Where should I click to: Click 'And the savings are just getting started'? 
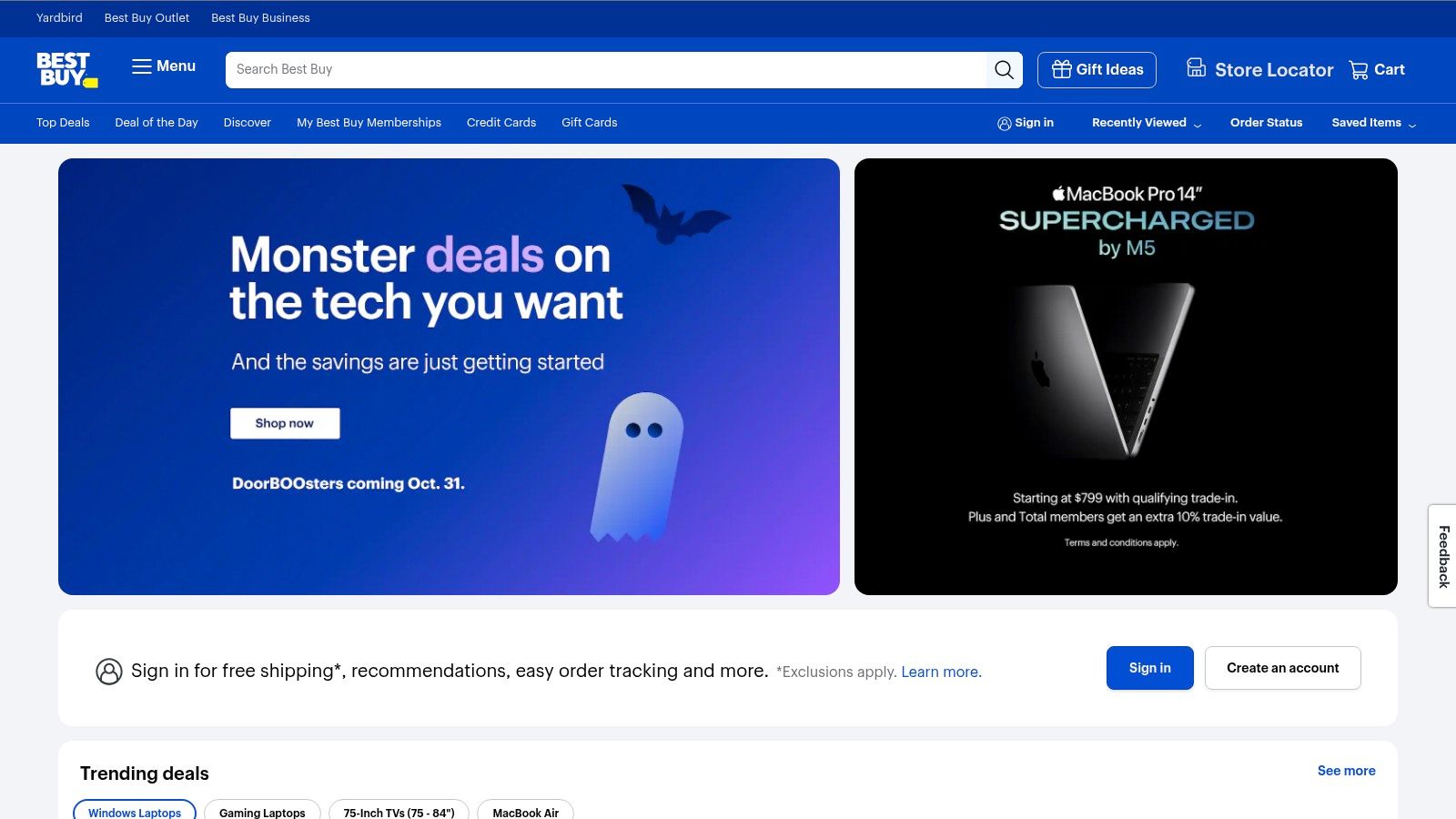pos(418,362)
